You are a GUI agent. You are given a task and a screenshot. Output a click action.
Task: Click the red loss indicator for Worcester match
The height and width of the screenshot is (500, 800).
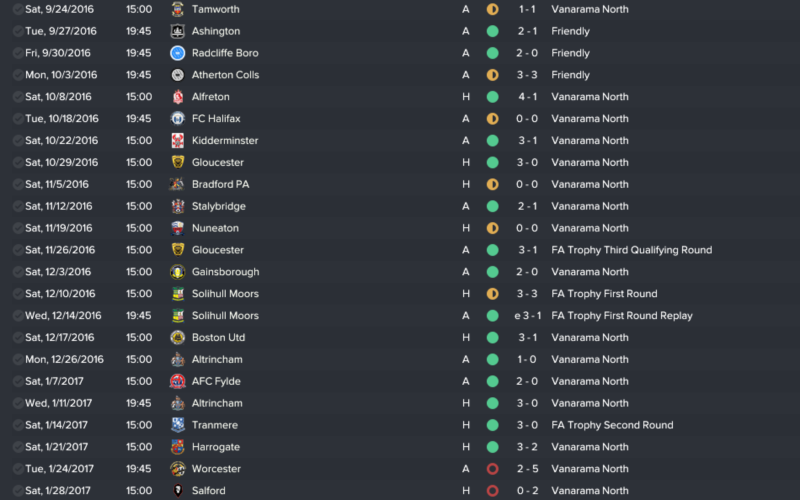(x=492, y=469)
